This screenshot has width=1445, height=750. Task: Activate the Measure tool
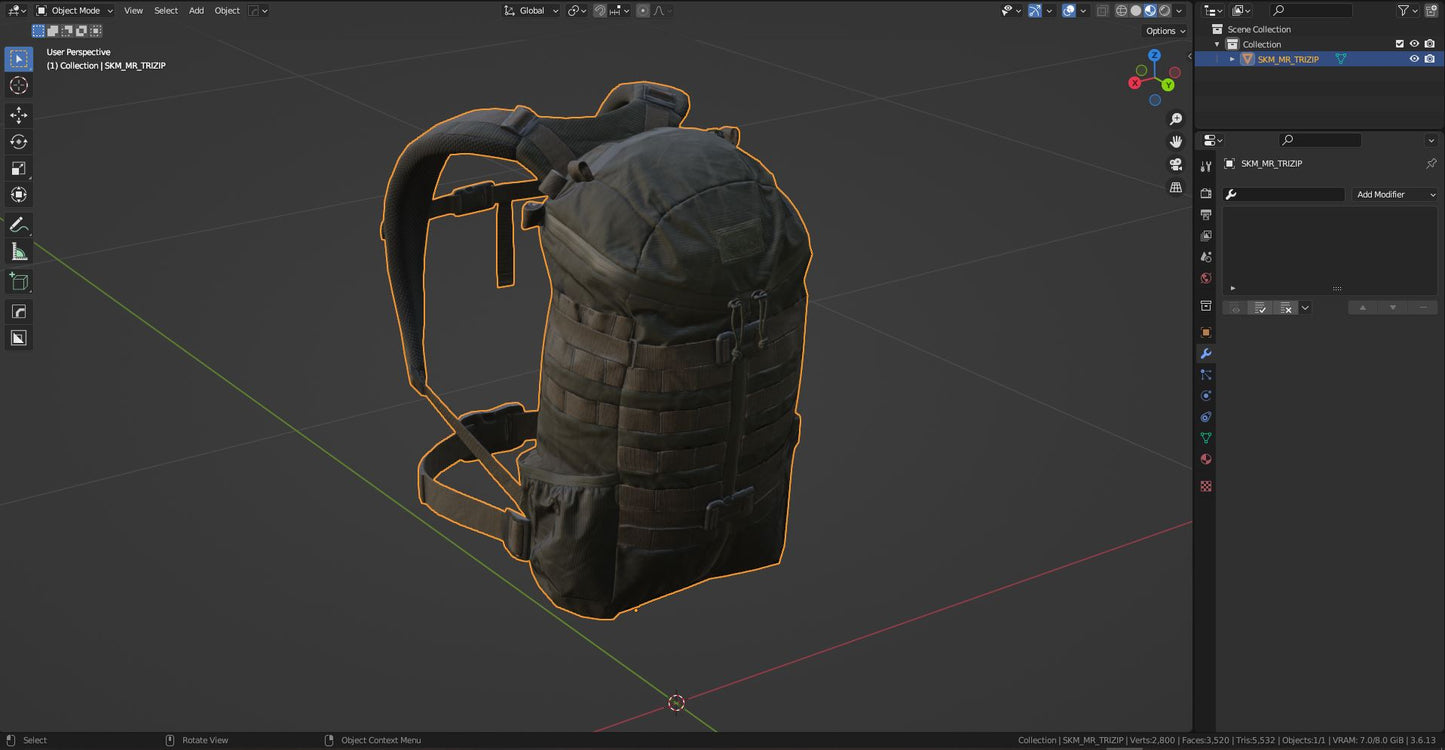click(18, 251)
